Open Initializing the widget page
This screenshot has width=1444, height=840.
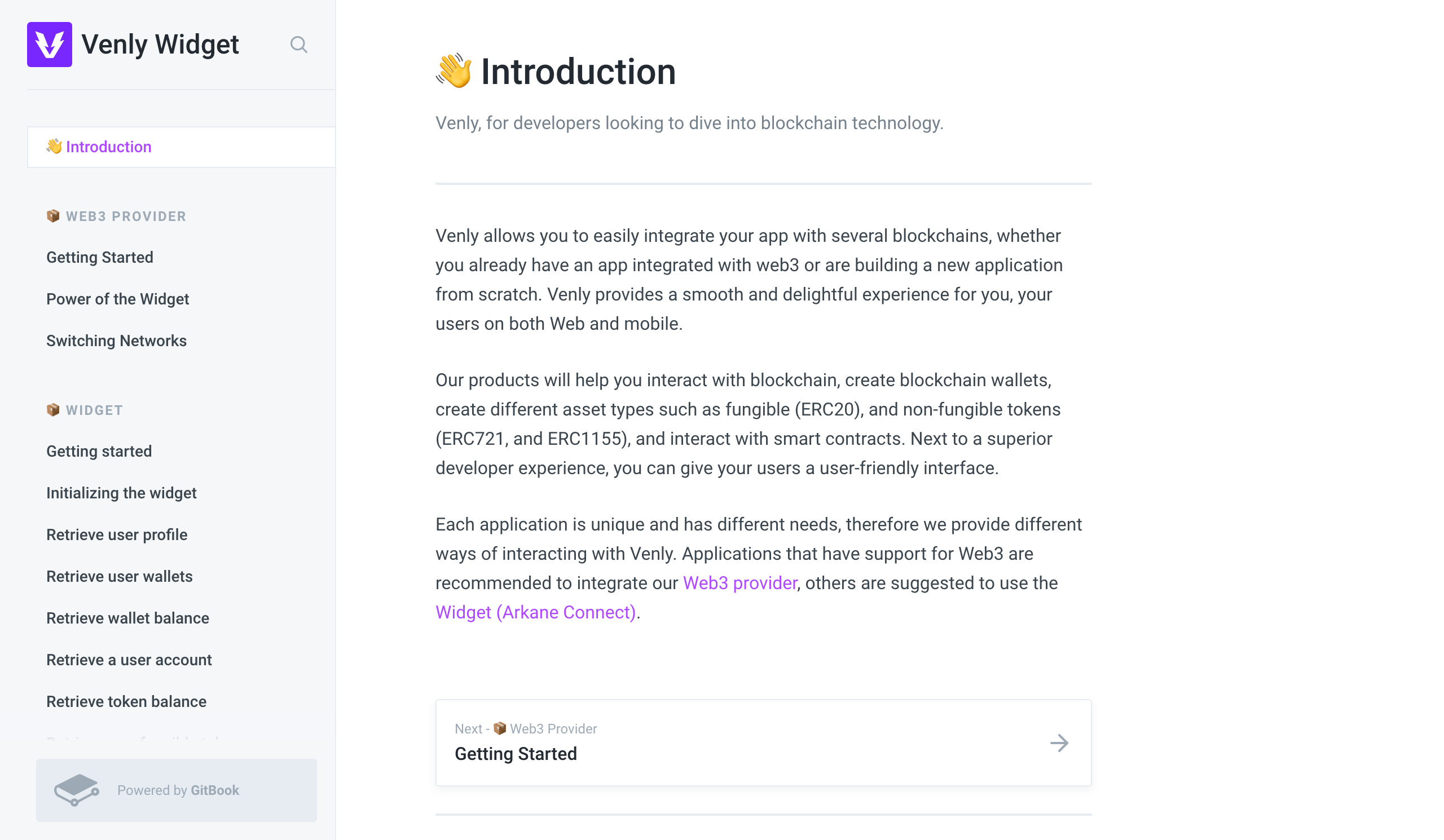(x=121, y=493)
